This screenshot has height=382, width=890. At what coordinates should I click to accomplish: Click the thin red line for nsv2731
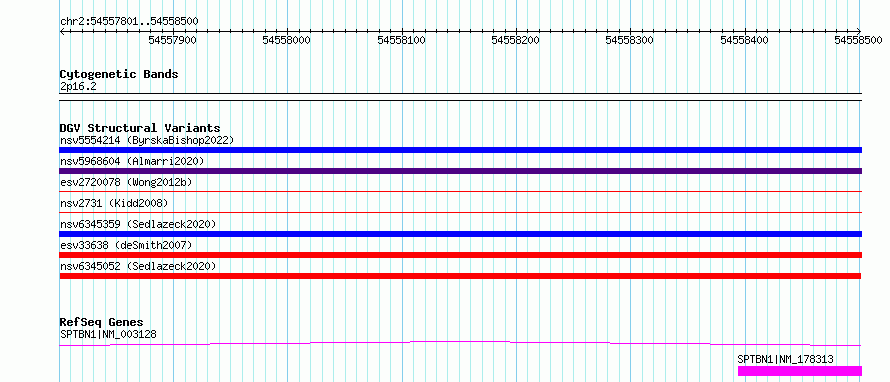pyautogui.click(x=460, y=212)
